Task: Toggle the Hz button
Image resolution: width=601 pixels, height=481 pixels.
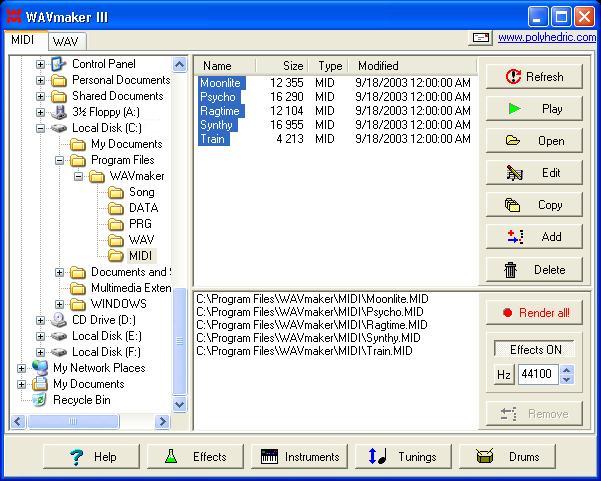Action: click(505, 374)
